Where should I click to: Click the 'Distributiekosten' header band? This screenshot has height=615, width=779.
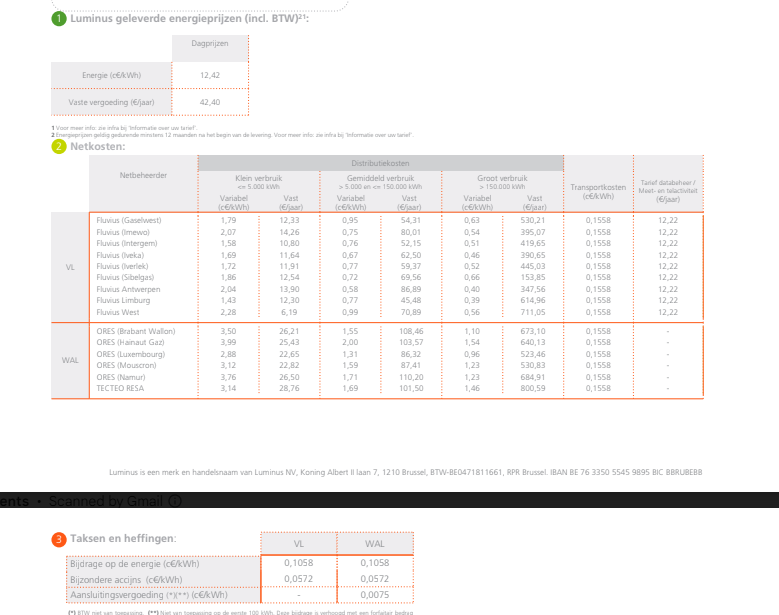pos(381,163)
